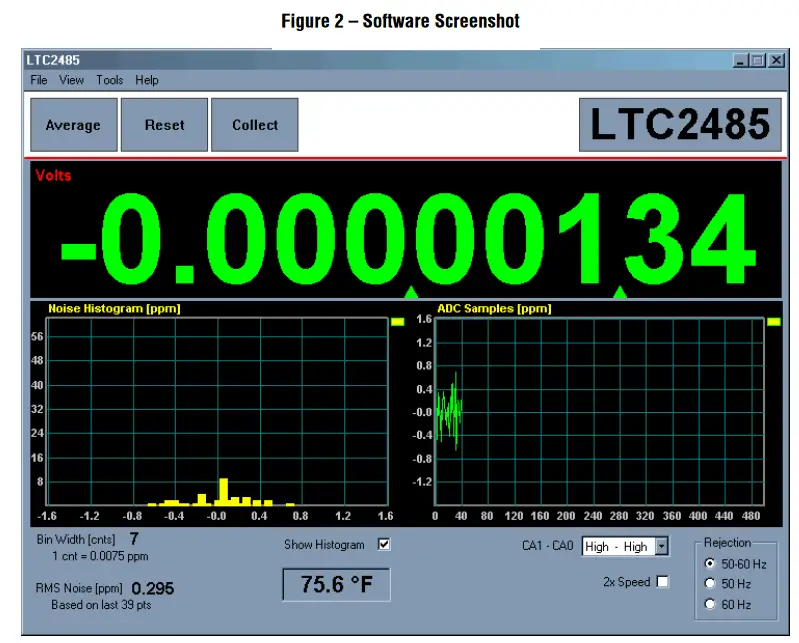This screenshot has width=799, height=643.
Task: Click the Noise Histogram [ppm] title
Action: pos(114,308)
